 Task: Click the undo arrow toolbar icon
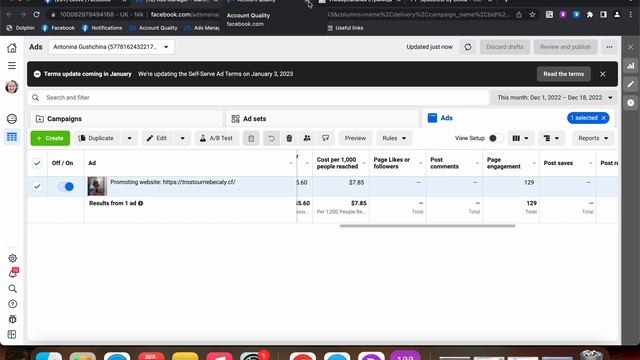[271, 138]
